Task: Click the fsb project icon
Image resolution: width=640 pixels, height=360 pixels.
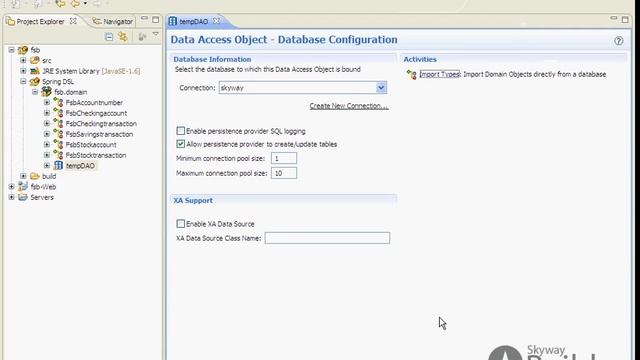Action: coord(23,50)
